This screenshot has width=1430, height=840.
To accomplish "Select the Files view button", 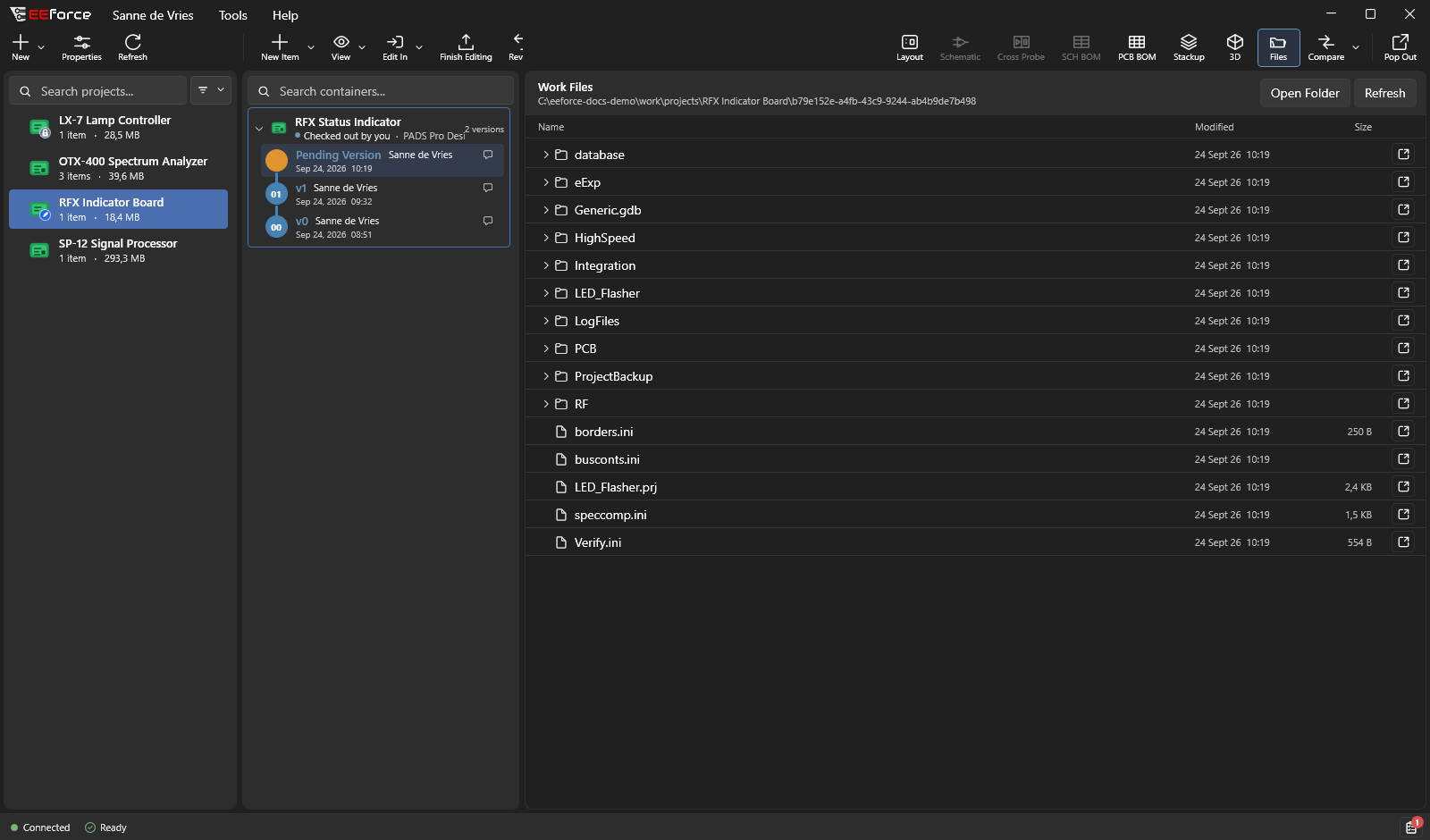I will point(1279,47).
